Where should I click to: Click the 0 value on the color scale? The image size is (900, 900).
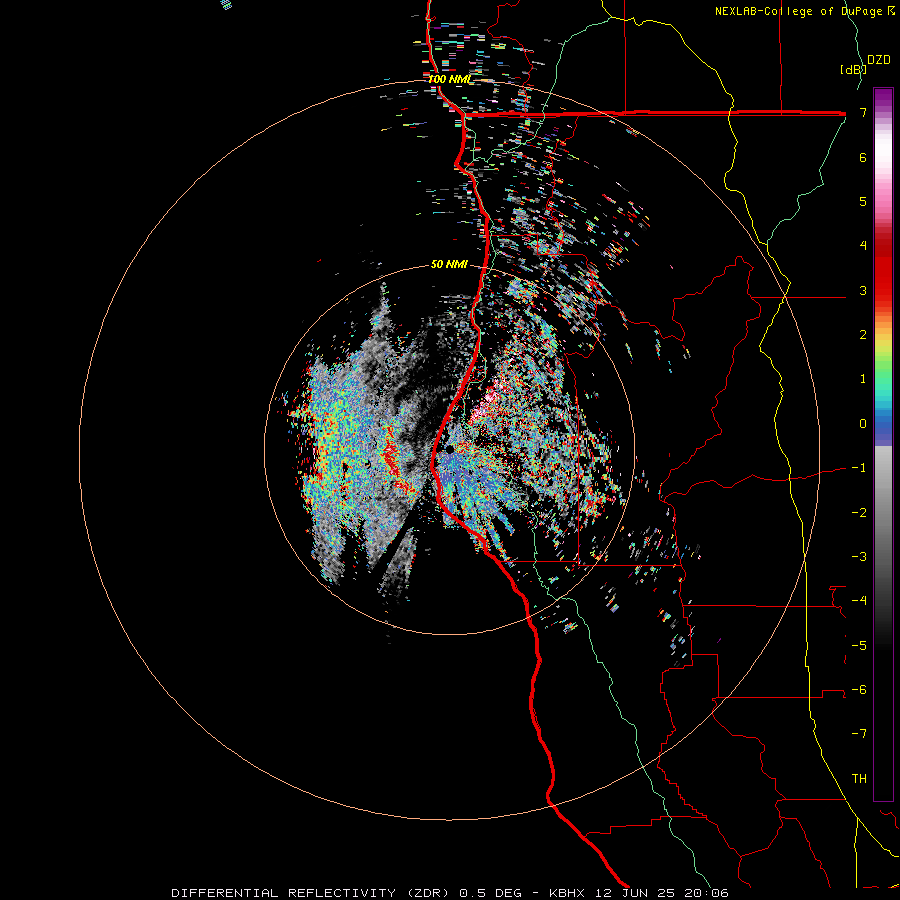(x=863, y=424)
